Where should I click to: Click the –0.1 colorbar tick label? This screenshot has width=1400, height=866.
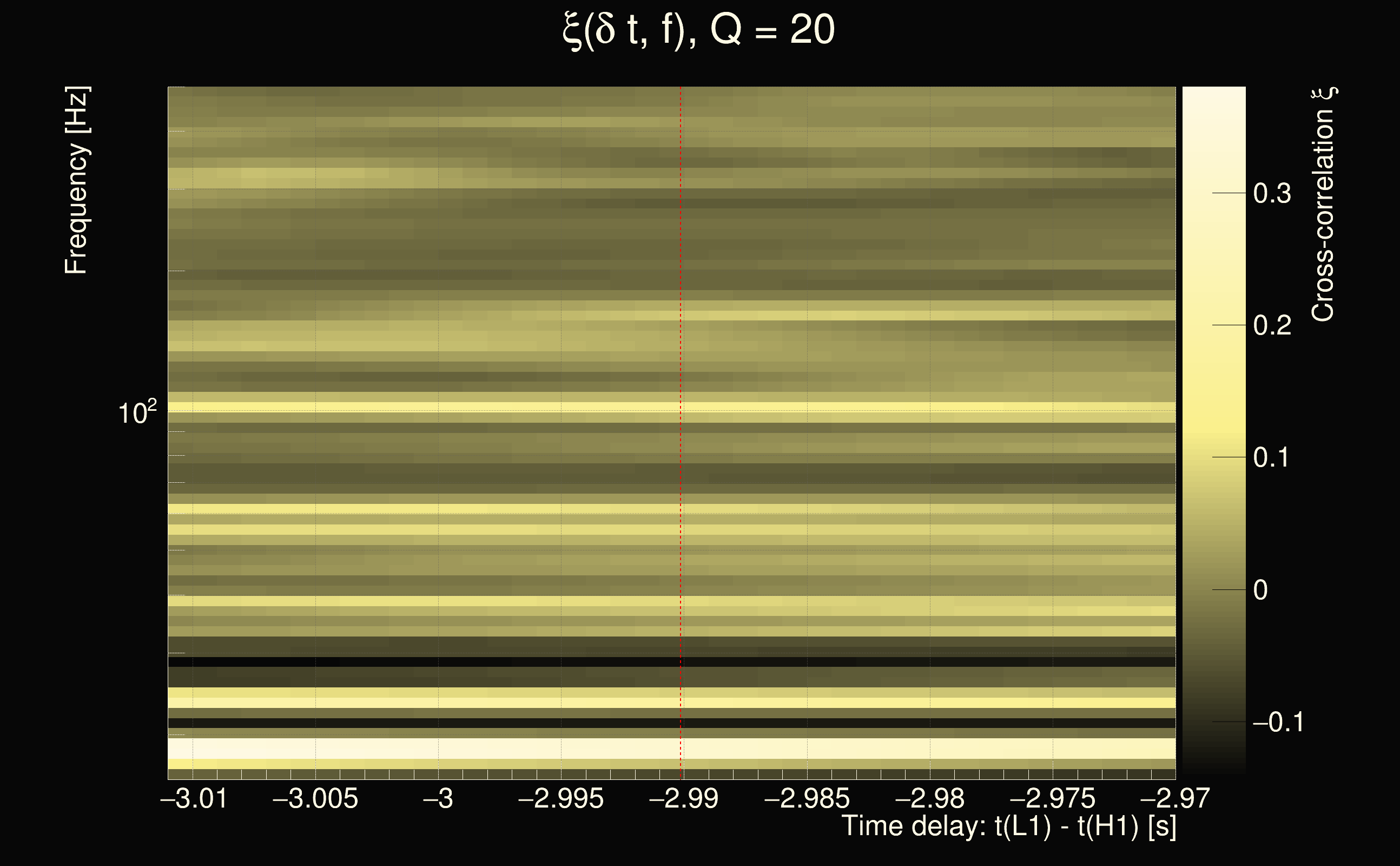click(x=1278, y=722)
